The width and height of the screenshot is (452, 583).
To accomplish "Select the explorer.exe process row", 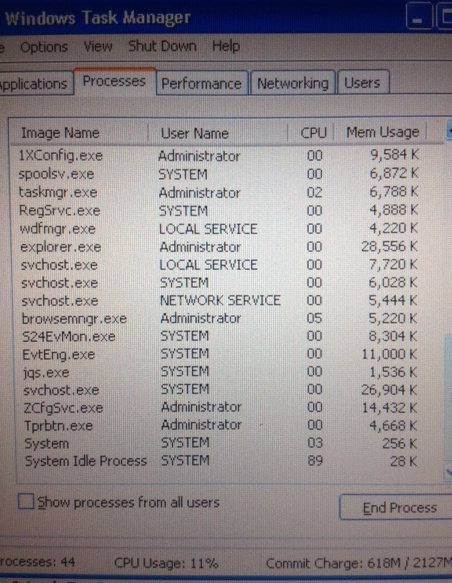I will click(x=219, y=247).
